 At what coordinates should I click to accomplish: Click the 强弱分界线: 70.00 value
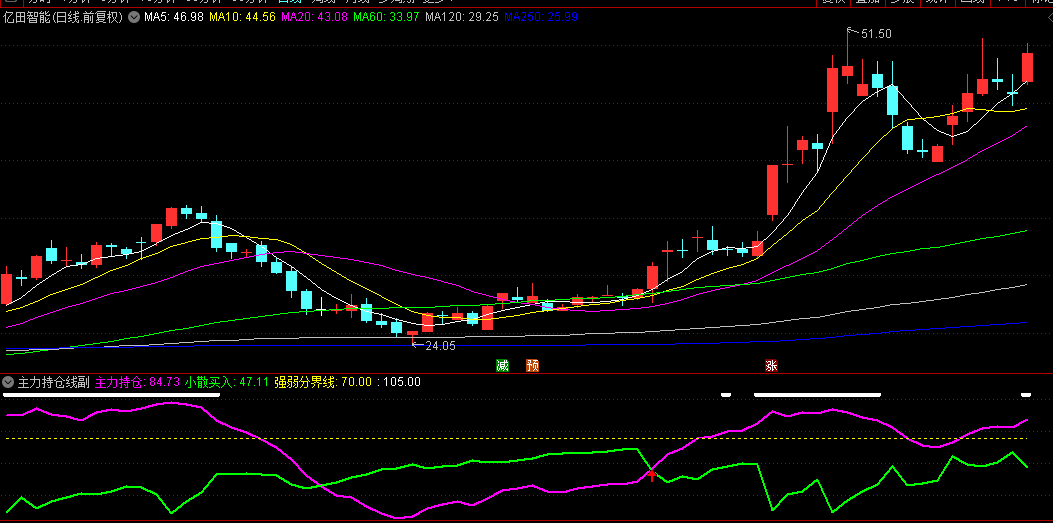323,383
